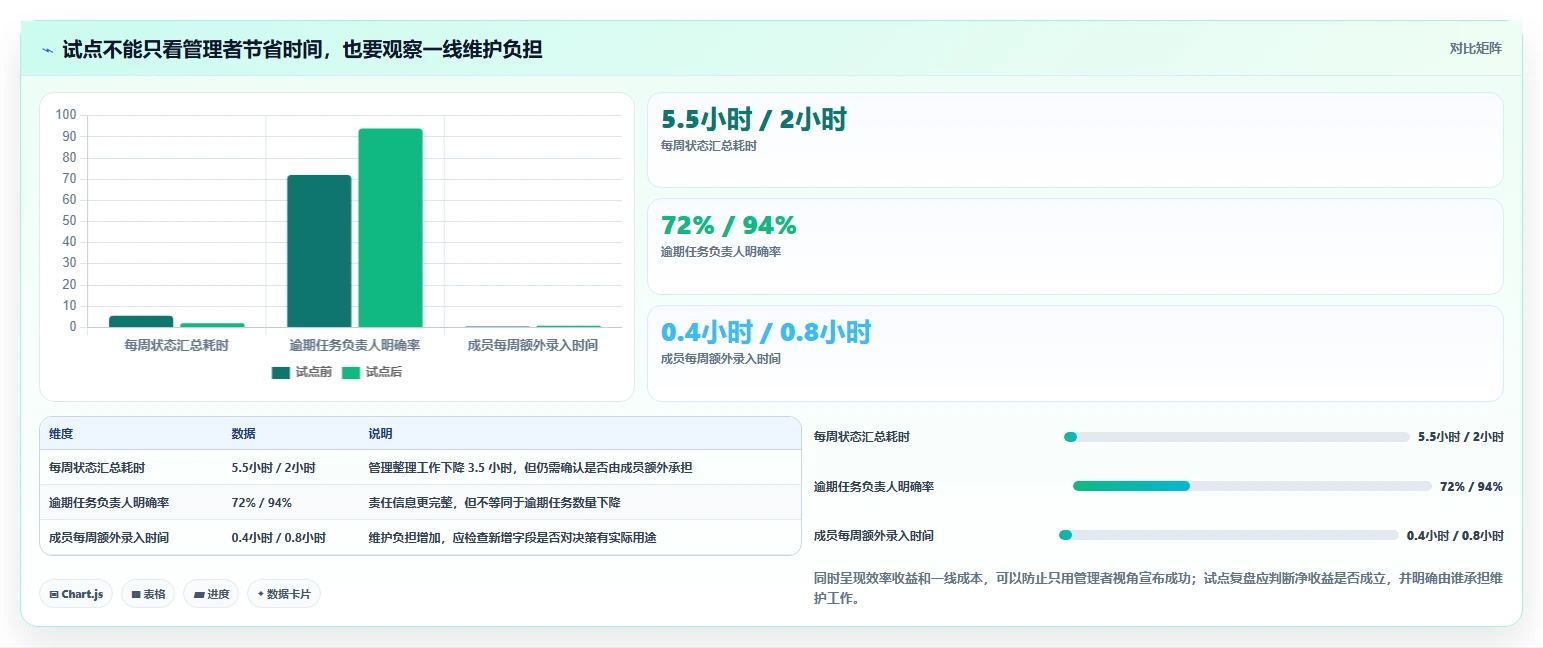
Task: Click the large 0.4小时 / 0.8小时 card value
Action: click(x=766, y=332)
